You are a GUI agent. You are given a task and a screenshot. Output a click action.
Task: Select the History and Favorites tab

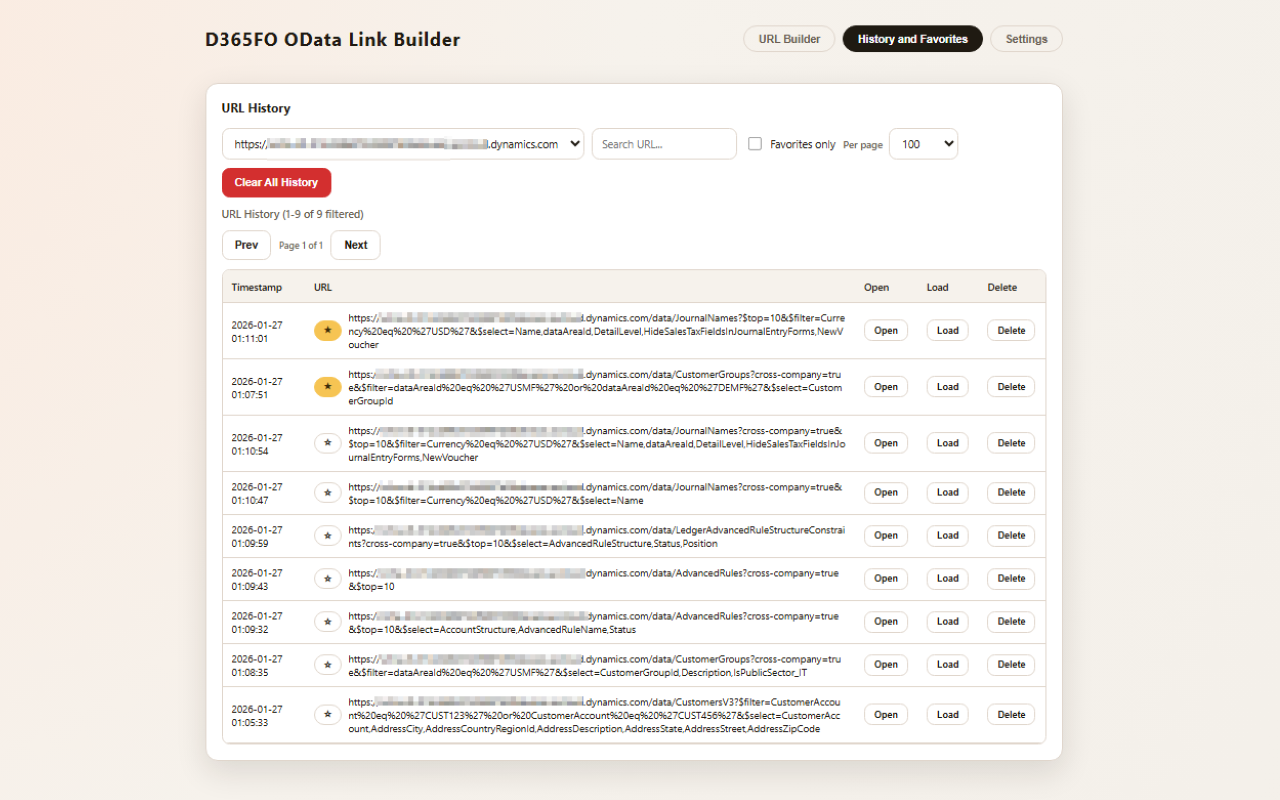tap(912, 39)
